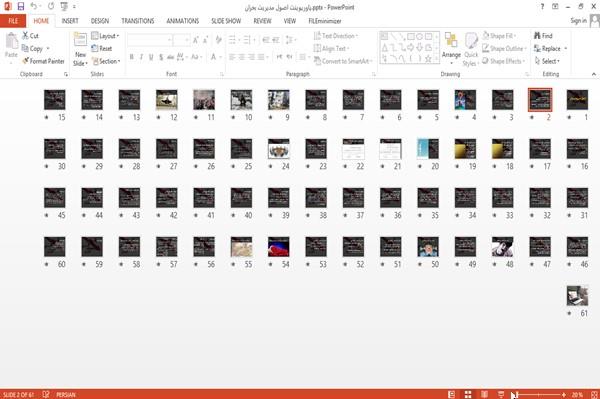Click PERSIAN language in status bar

point(66,394)
